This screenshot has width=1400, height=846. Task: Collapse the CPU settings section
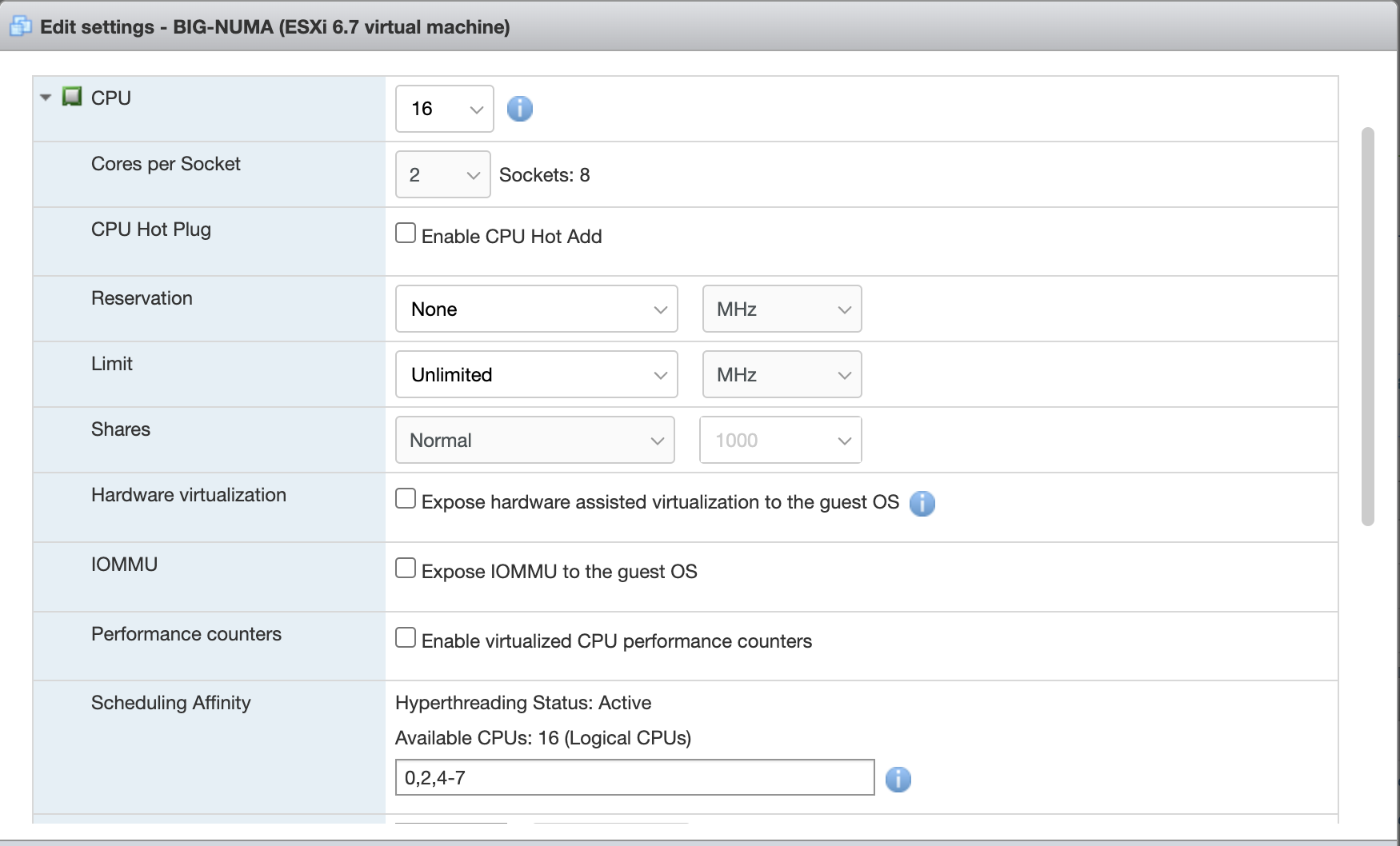pyautogui.click(x=44, y=98)
